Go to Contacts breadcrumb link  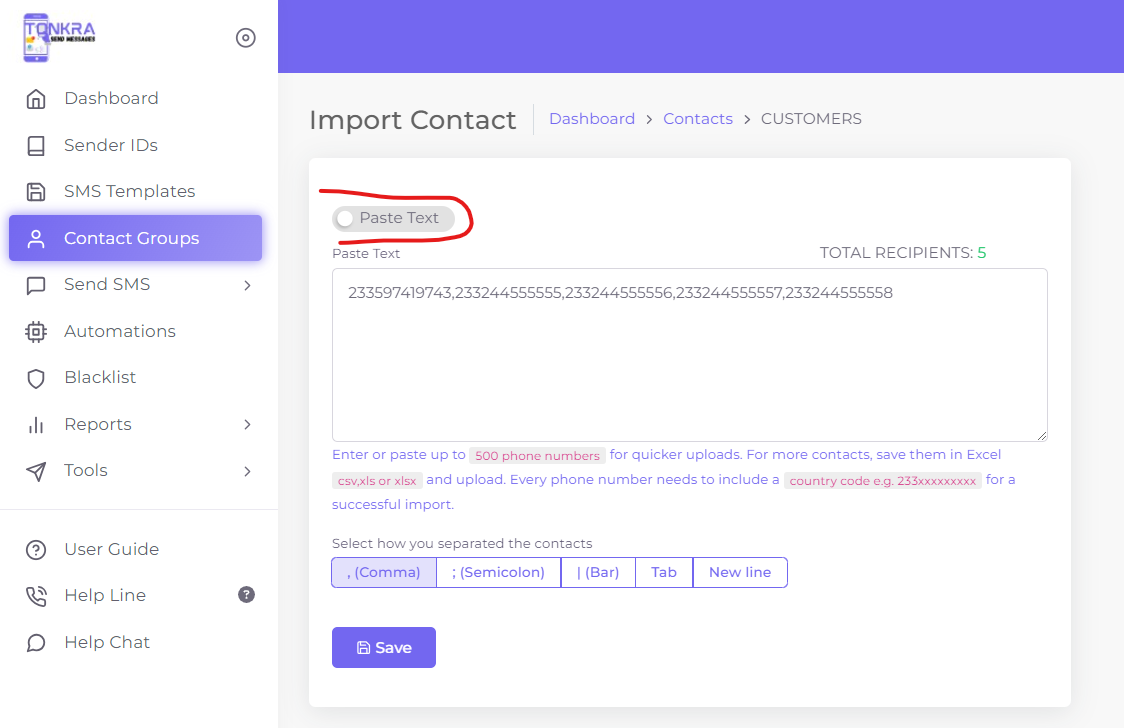[698, 119]
